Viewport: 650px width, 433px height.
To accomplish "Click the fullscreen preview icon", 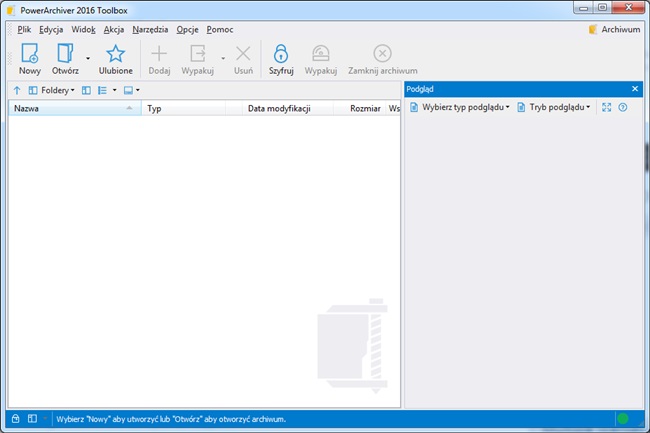I will click(606, 107).
